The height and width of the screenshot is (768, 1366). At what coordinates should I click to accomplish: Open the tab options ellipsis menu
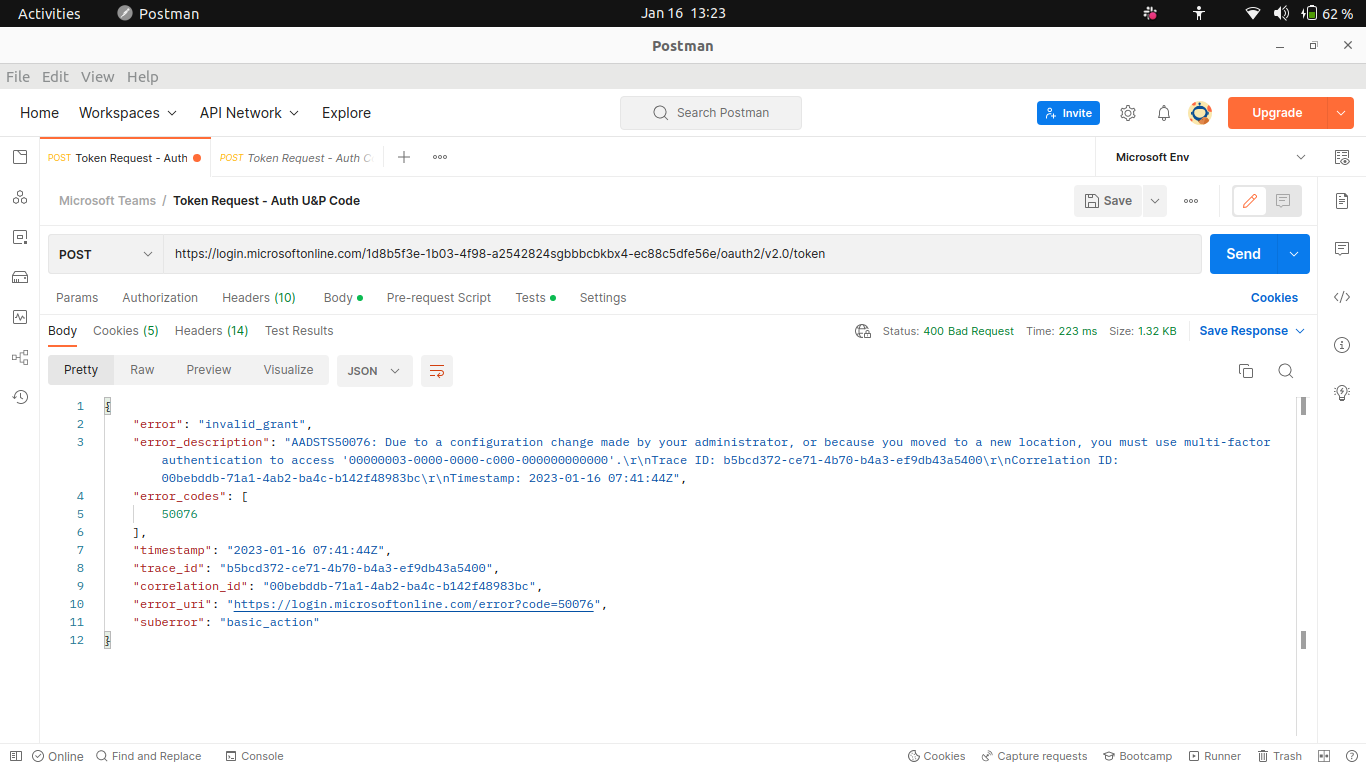(440, 157)
